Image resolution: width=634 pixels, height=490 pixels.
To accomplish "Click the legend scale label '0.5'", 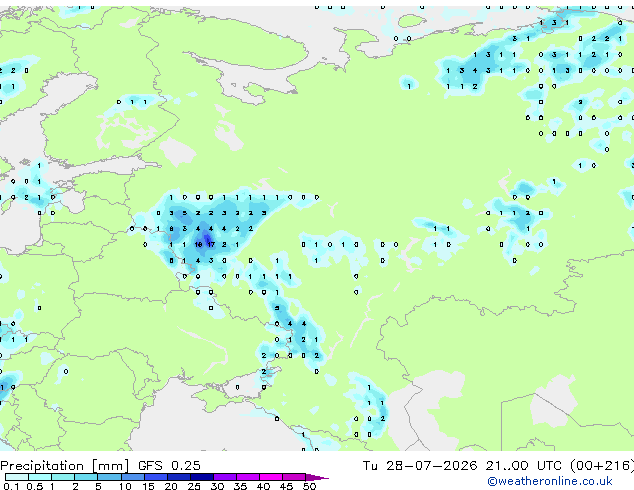I will [35, 486].
